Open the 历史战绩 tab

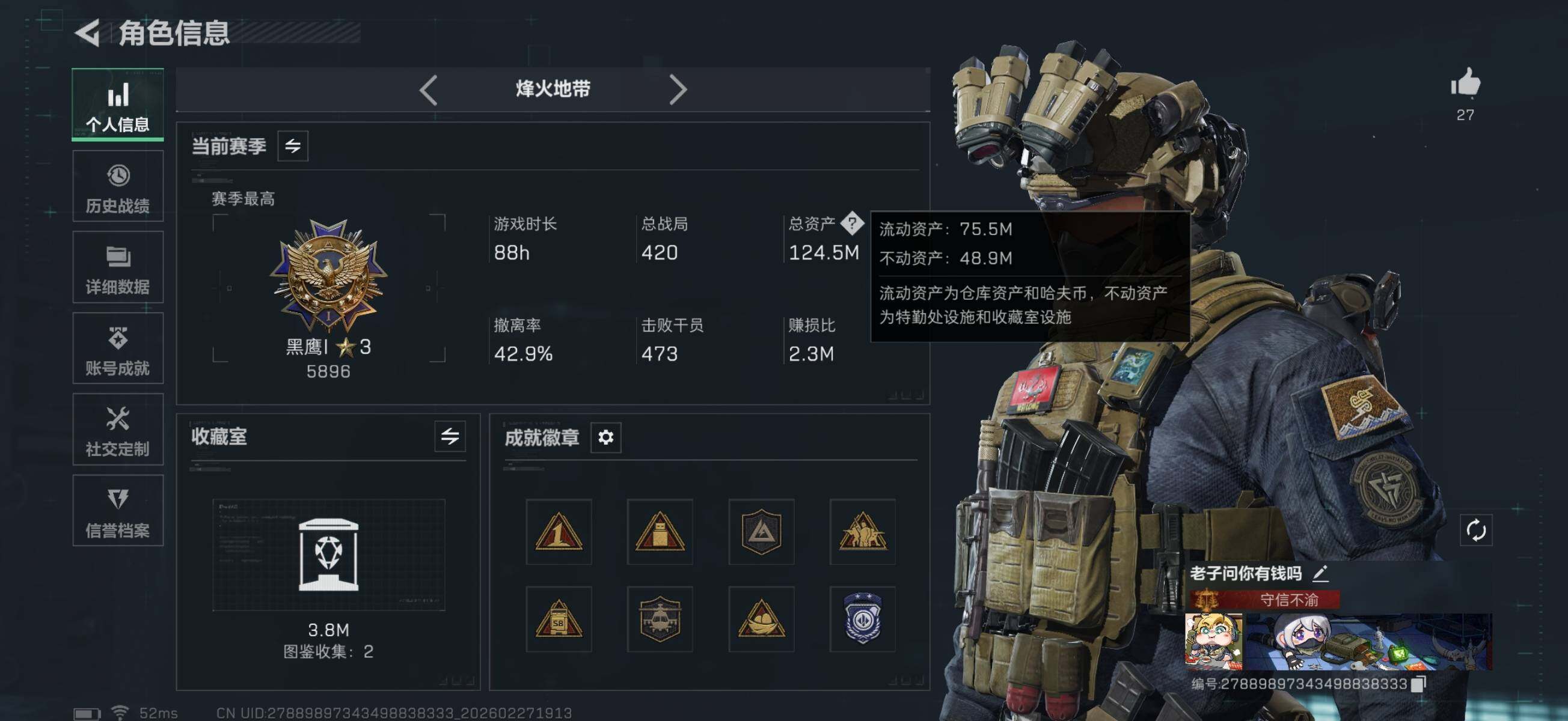pos(118,186)
